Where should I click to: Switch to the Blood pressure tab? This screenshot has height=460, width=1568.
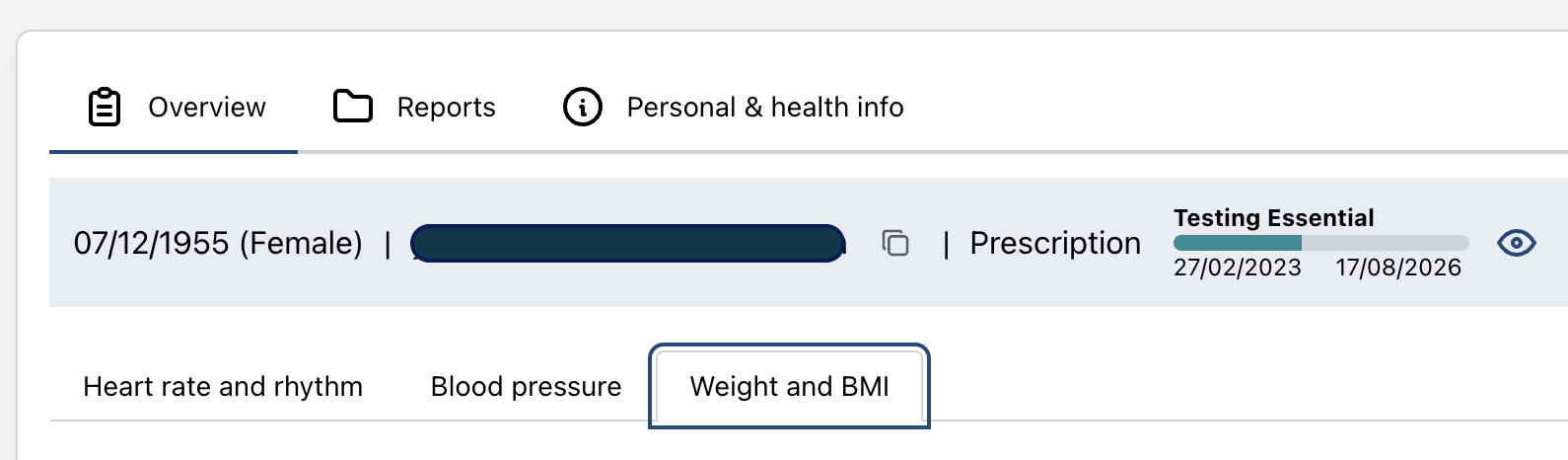pos(526,386)
